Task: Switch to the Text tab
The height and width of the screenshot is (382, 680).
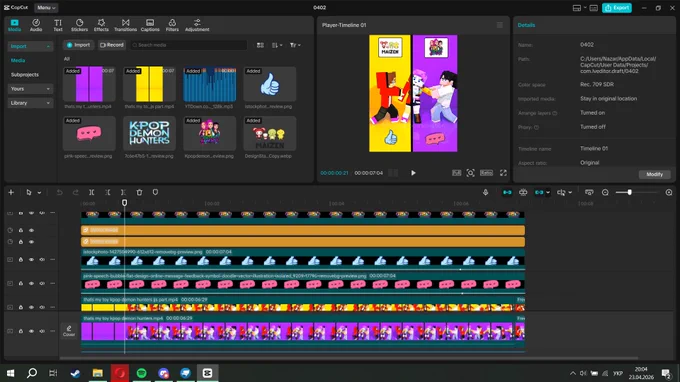Action: [58, 25]
